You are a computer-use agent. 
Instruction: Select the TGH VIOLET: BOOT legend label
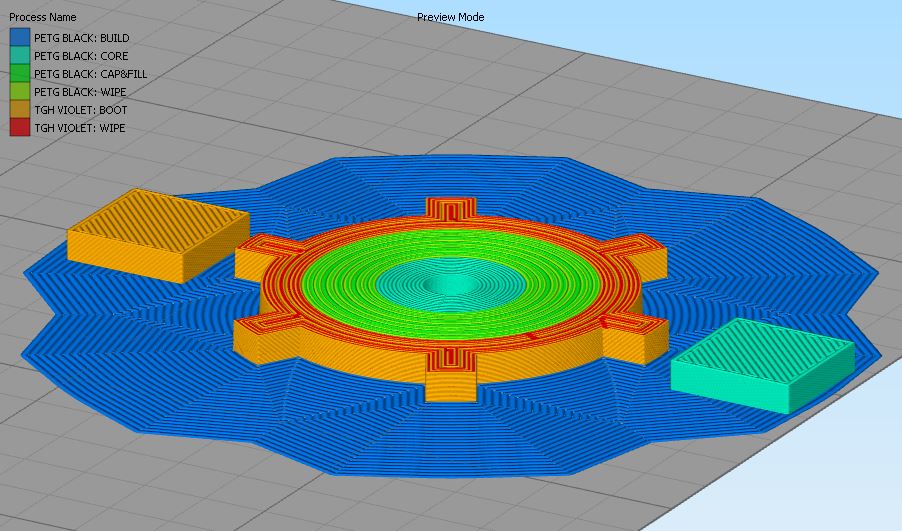(81, 110)
